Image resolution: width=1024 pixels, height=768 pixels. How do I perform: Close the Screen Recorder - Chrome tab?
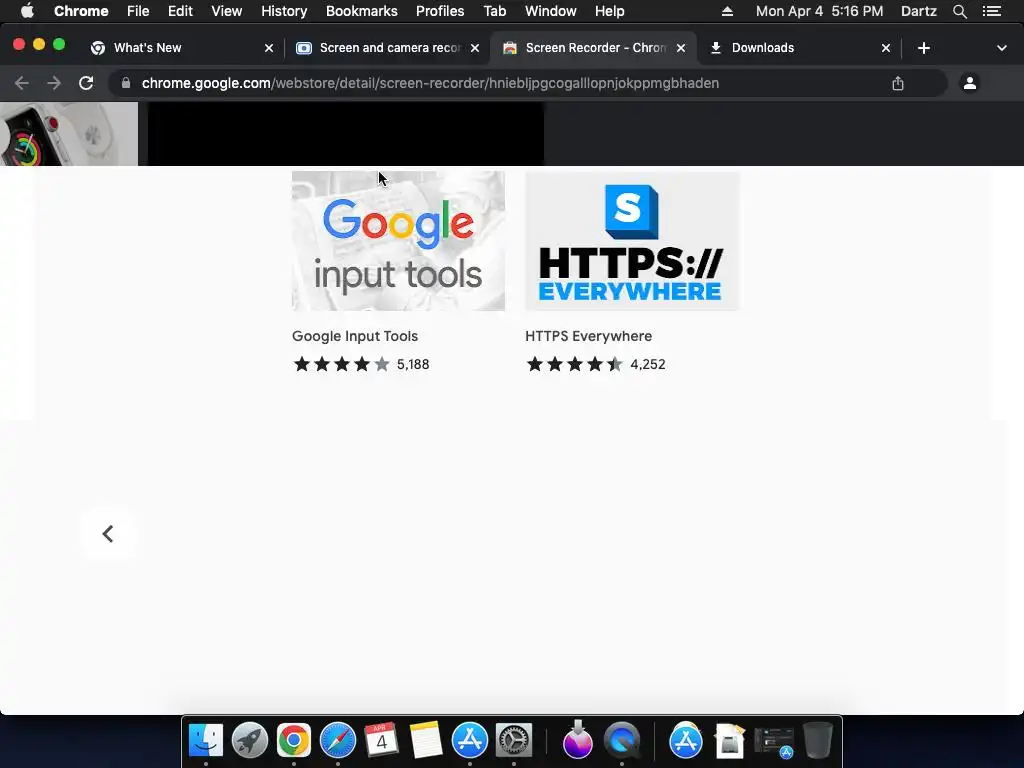pos(680,48)
